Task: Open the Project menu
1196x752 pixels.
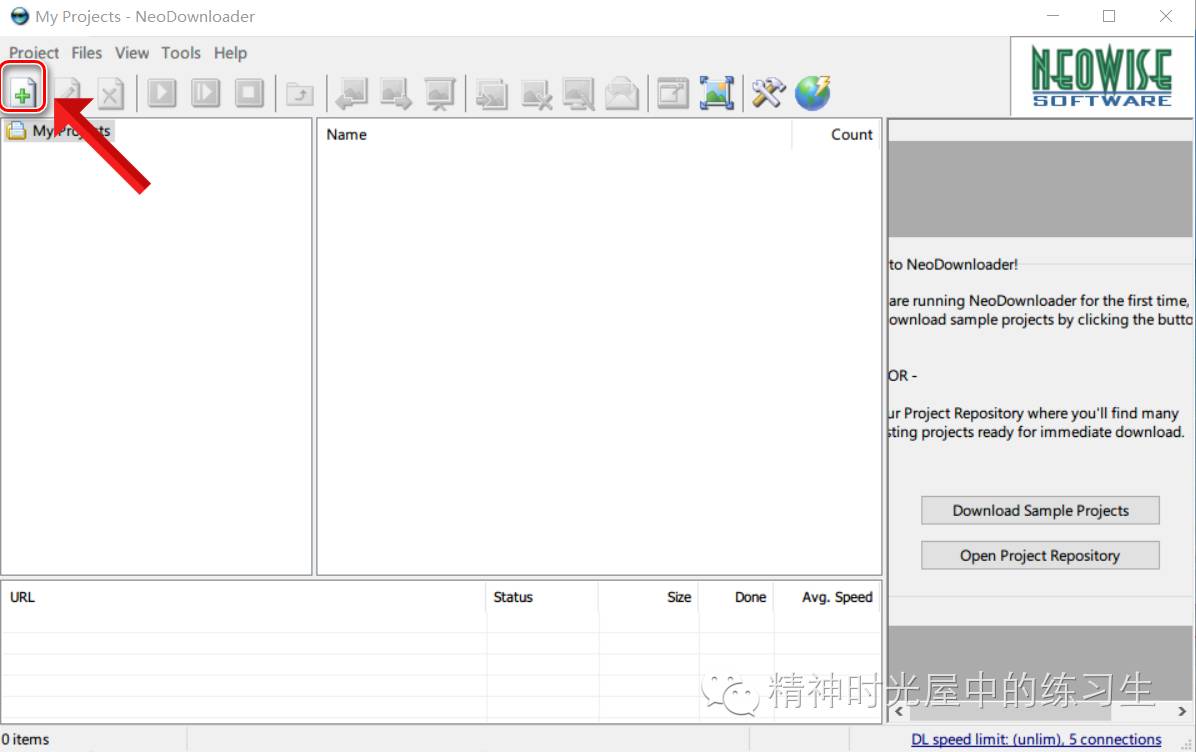Action: click(34, 53)
